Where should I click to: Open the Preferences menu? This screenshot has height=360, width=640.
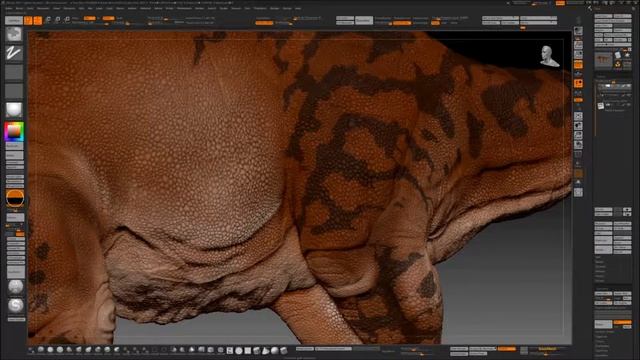(184, 8)
